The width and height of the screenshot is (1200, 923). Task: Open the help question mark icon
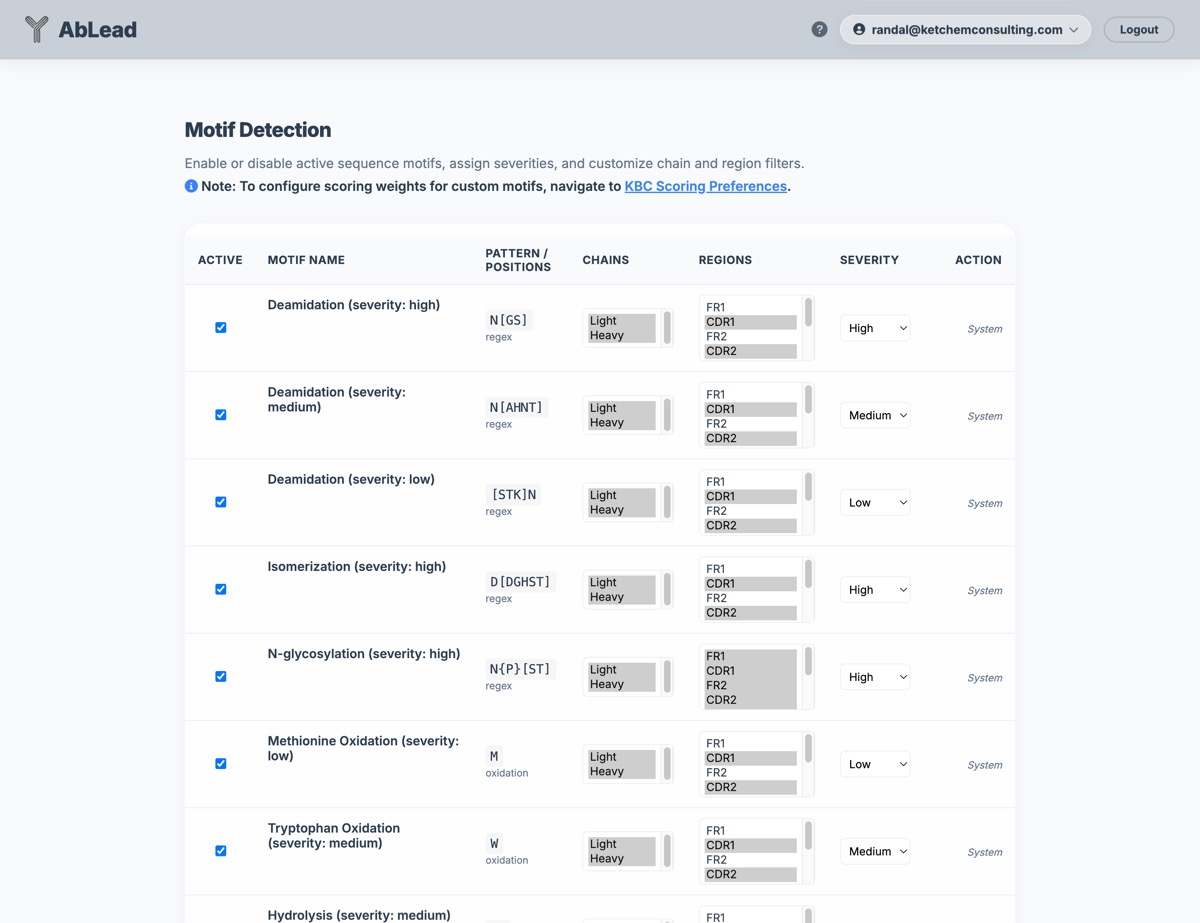tap(819, 30)
